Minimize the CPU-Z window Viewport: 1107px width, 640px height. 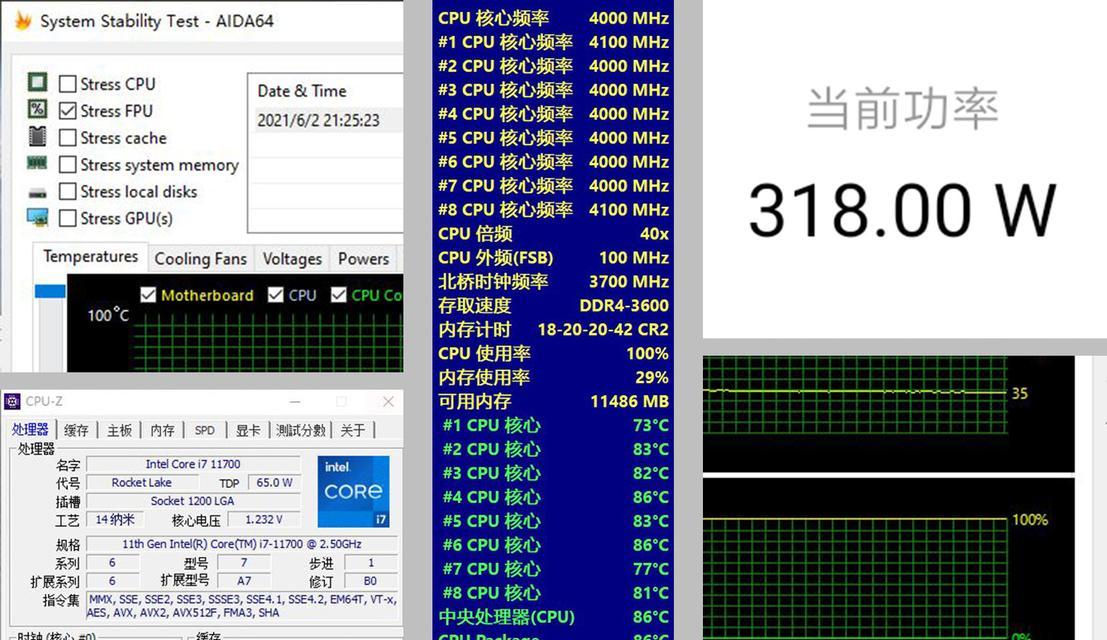coord(295,401)
